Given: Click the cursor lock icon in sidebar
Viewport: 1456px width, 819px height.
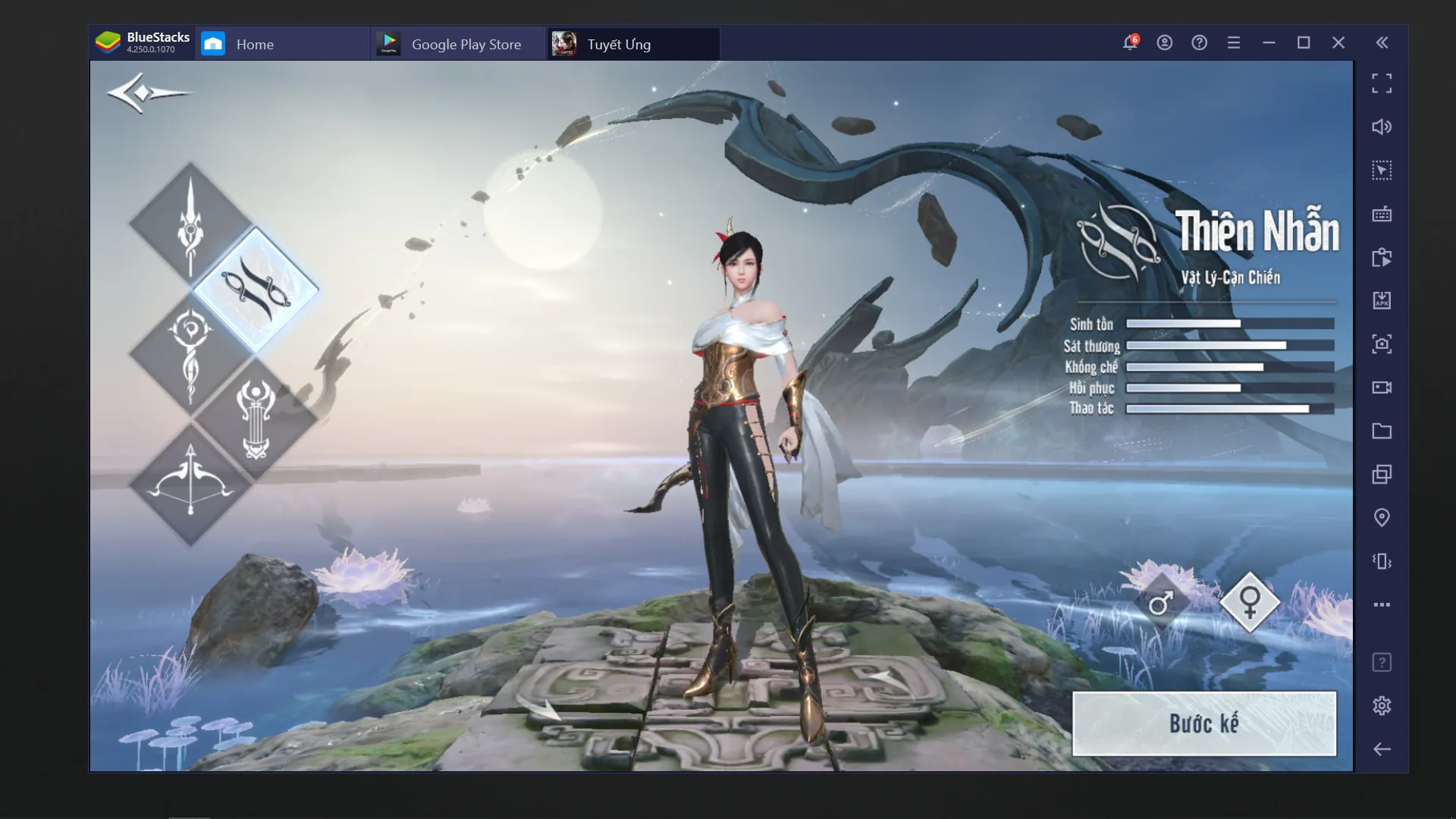Looking at the screenshot, I should pyautogui.click(x=1382, y=170).
